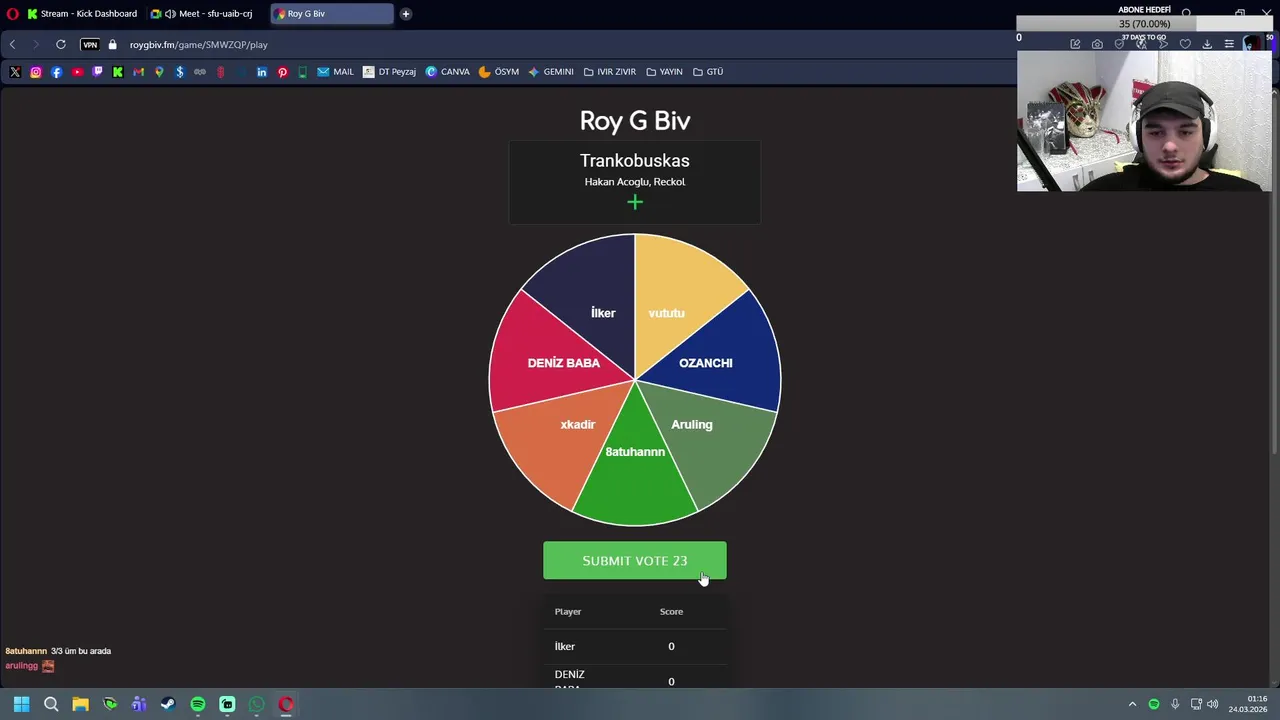
Task: Open the CANVA bookmark
Action: click(x=447, y=72)
